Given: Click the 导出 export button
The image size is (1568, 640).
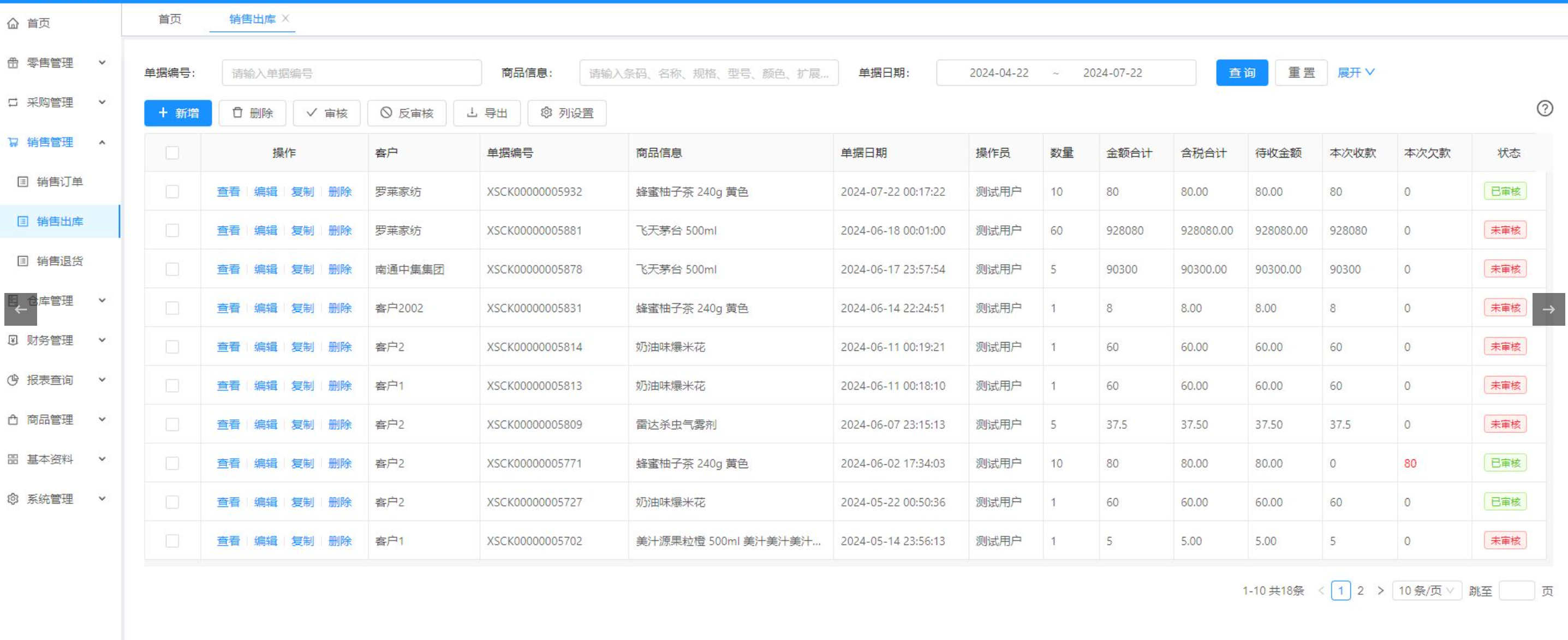Looking at the screenshot, I should [487, 113].
